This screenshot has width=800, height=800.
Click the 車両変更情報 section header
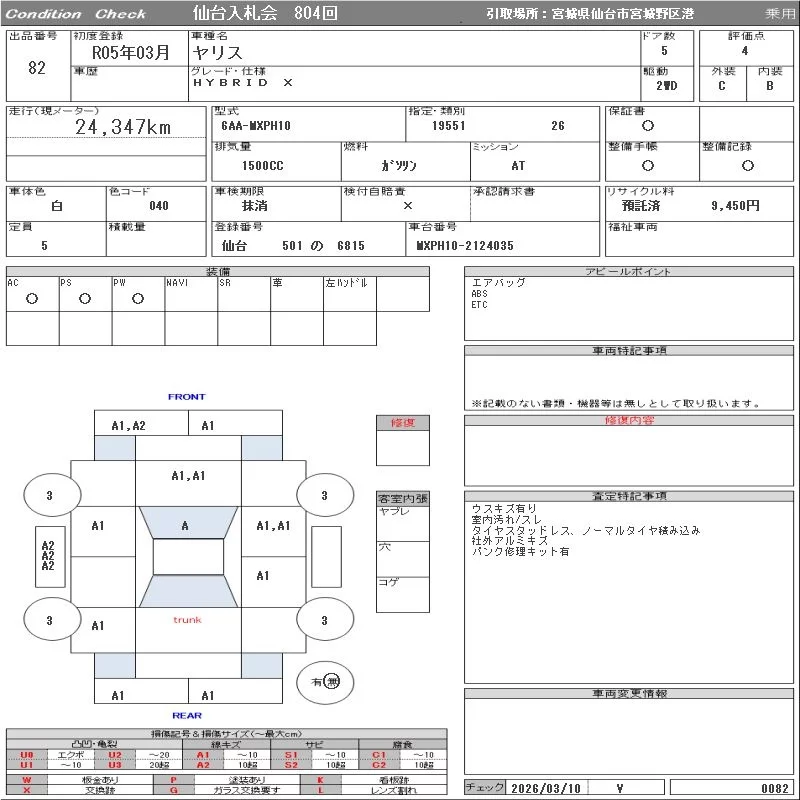click(x=629, y=693)
